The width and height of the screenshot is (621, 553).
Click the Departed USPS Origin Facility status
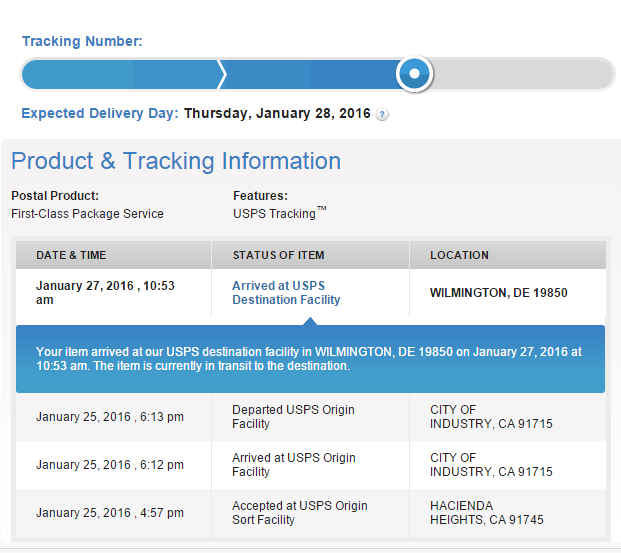point(293,416)
